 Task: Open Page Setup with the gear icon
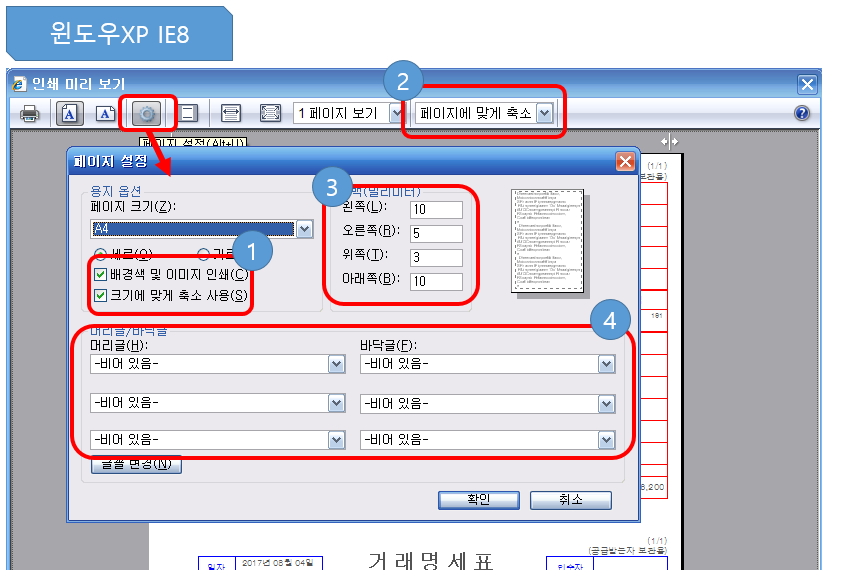146,114
